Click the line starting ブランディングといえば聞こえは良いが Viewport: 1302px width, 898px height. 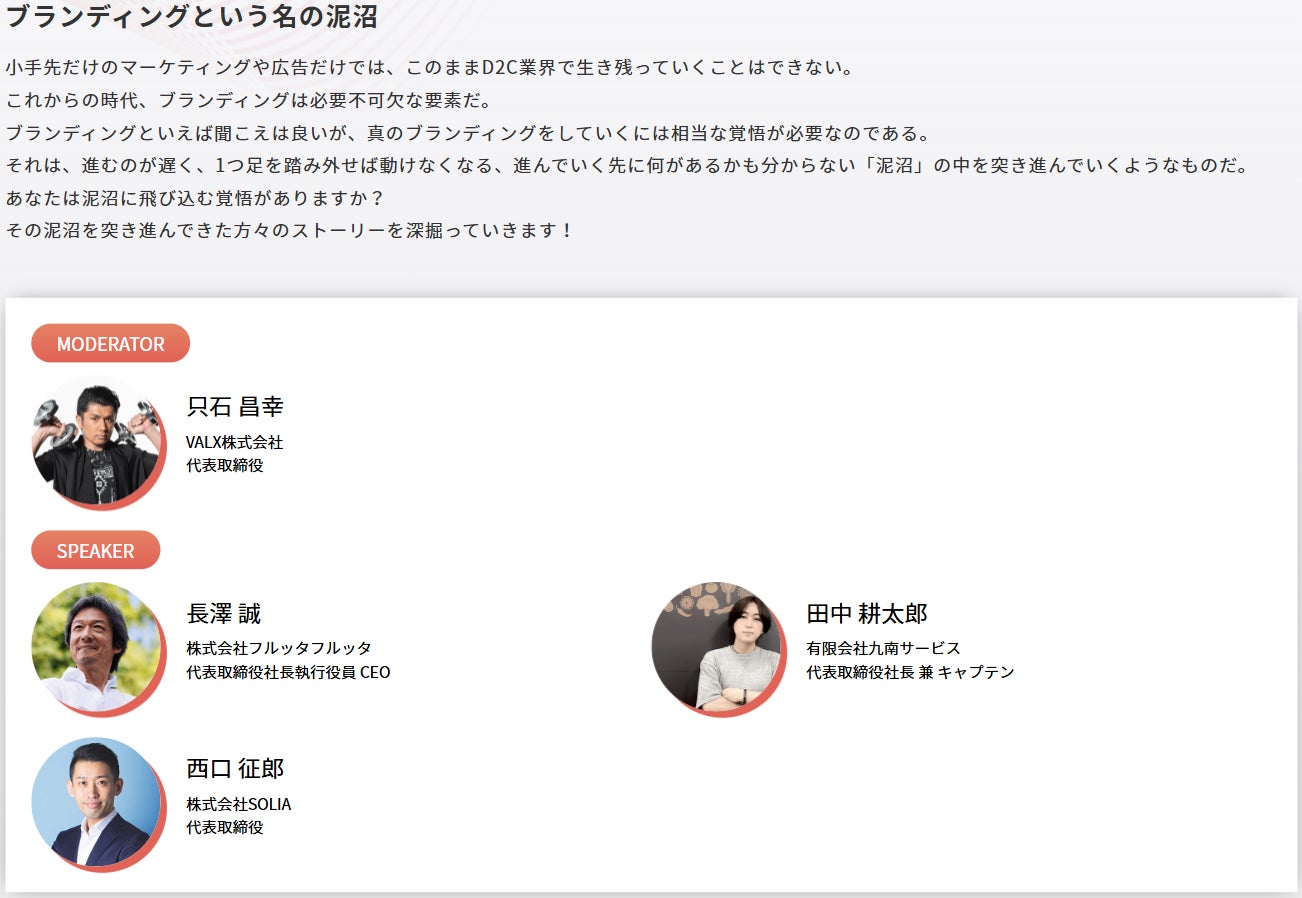point(468,133)
